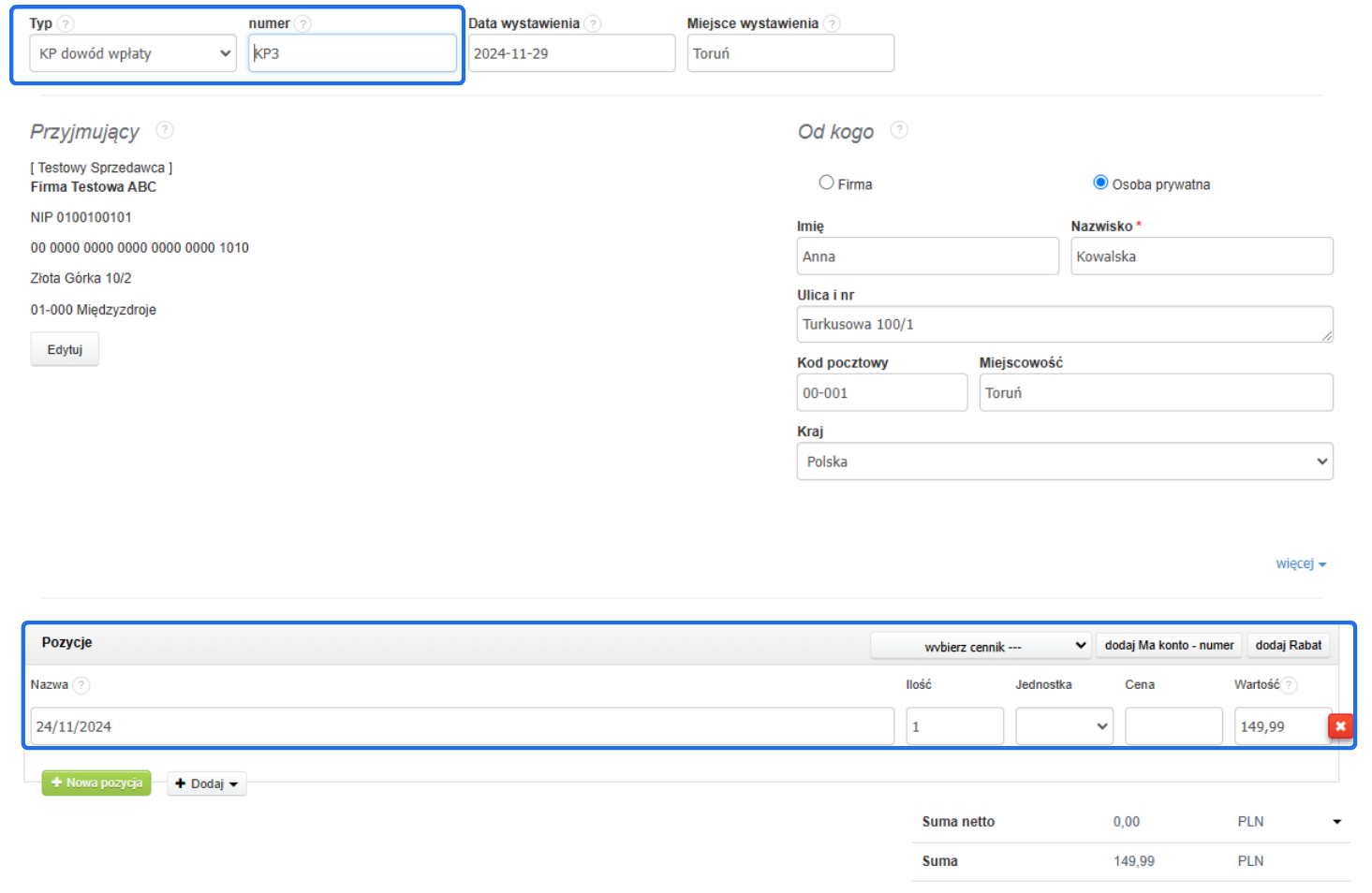Image resolution: width=1372 pixels, height=893 pixels.
Task: Click the green Nowa pozycja button
Action: [96, 783]
